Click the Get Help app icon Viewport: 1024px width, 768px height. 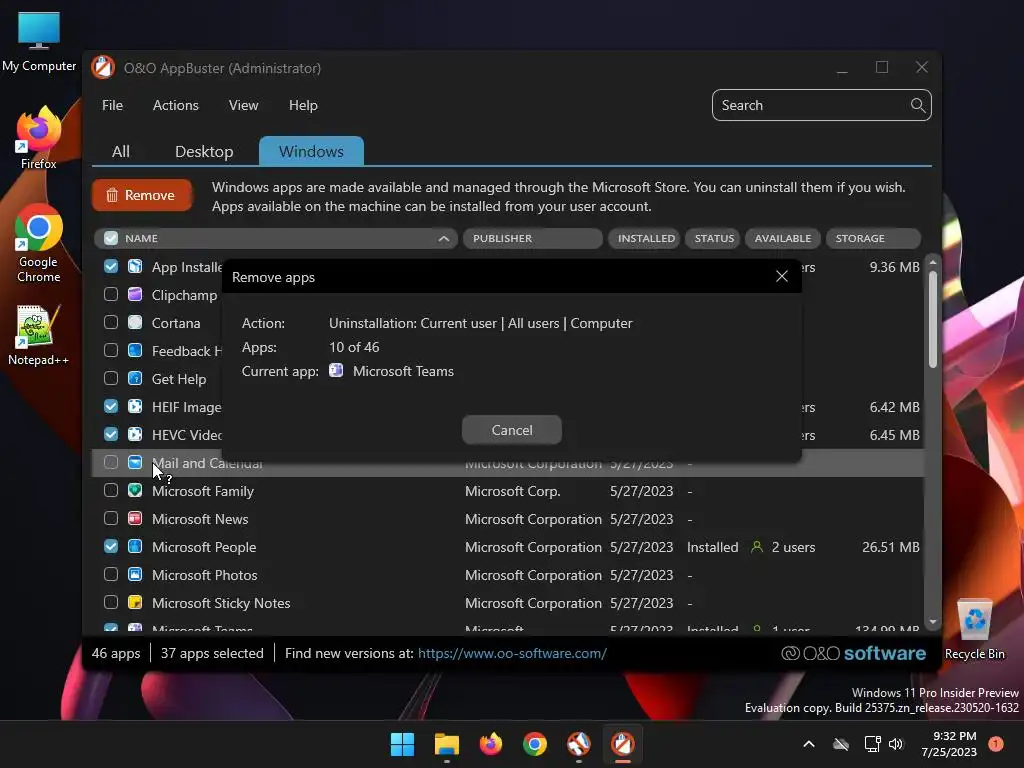click(x=135, y=379)
